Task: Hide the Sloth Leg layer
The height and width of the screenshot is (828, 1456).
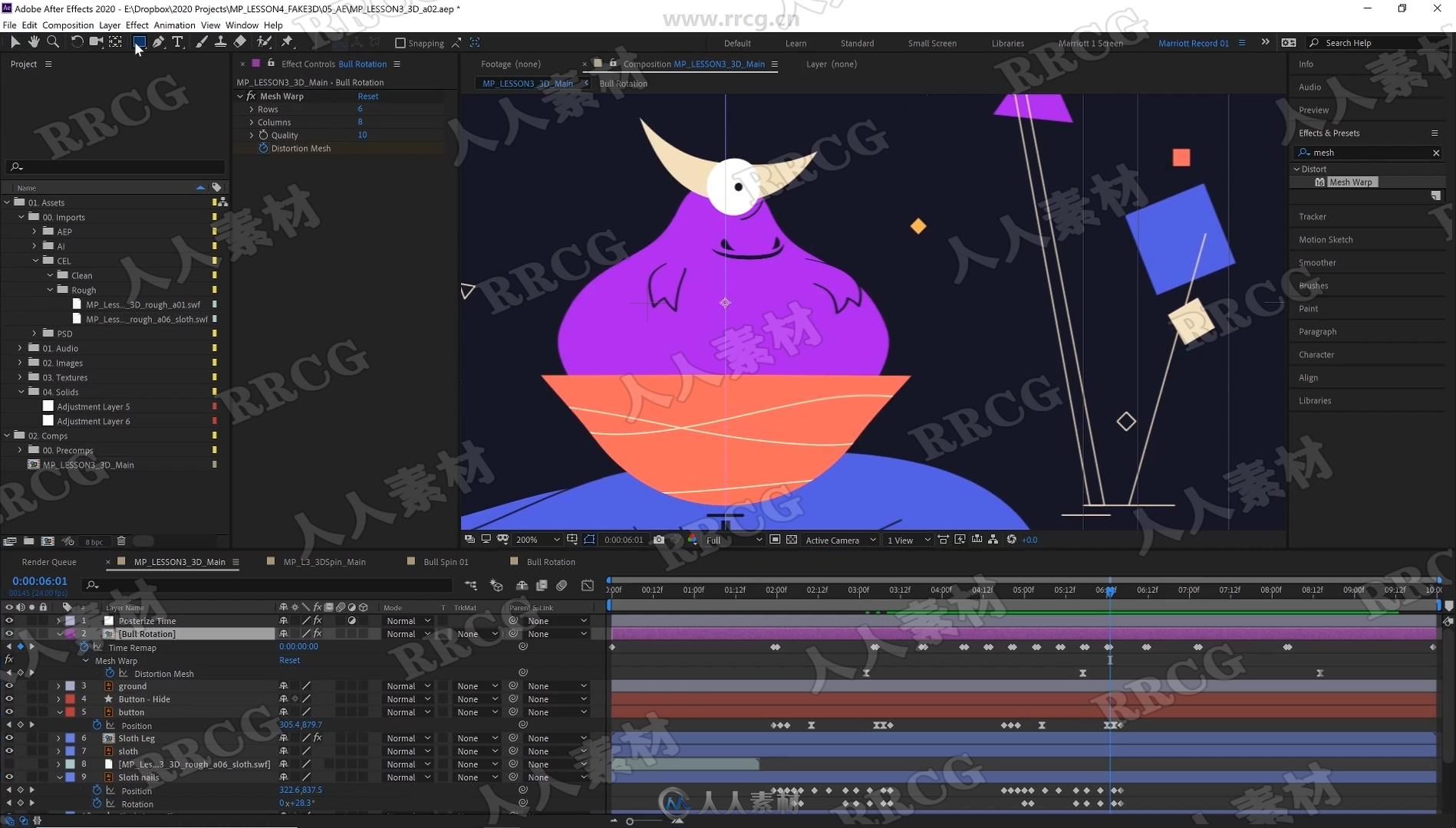Action: point(9,738)
